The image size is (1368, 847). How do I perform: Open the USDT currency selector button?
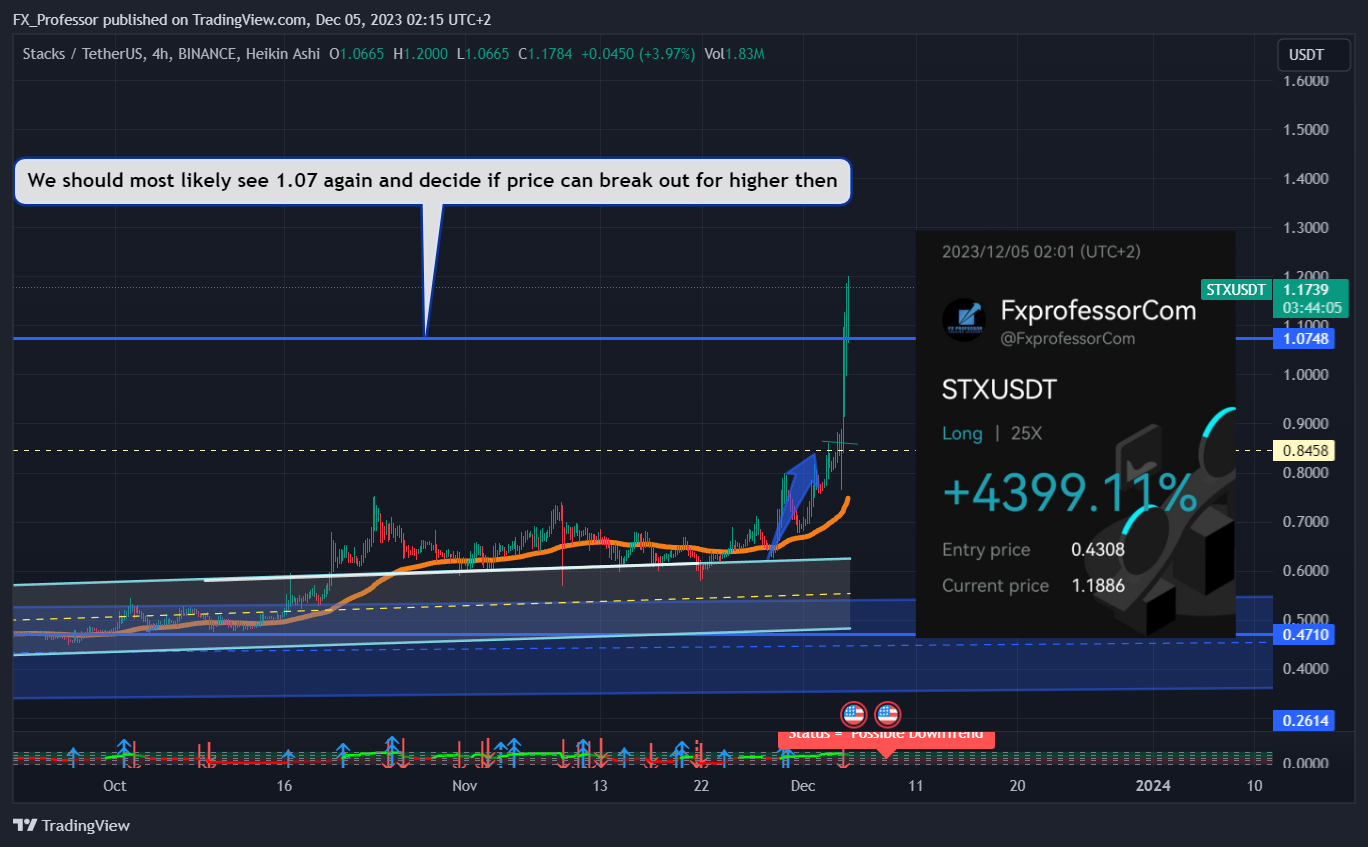coord(1313,55)
